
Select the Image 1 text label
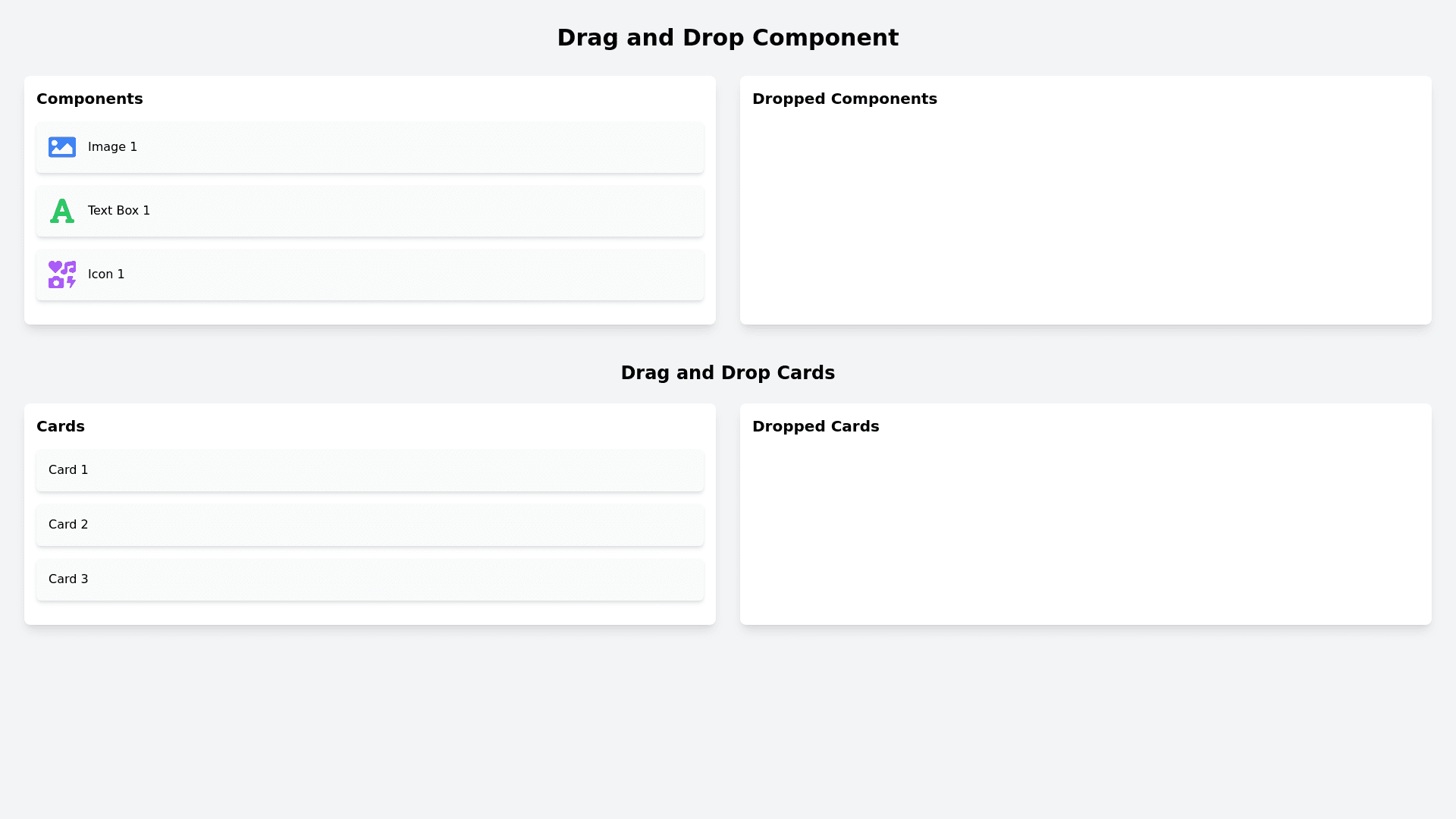[112, 147]
